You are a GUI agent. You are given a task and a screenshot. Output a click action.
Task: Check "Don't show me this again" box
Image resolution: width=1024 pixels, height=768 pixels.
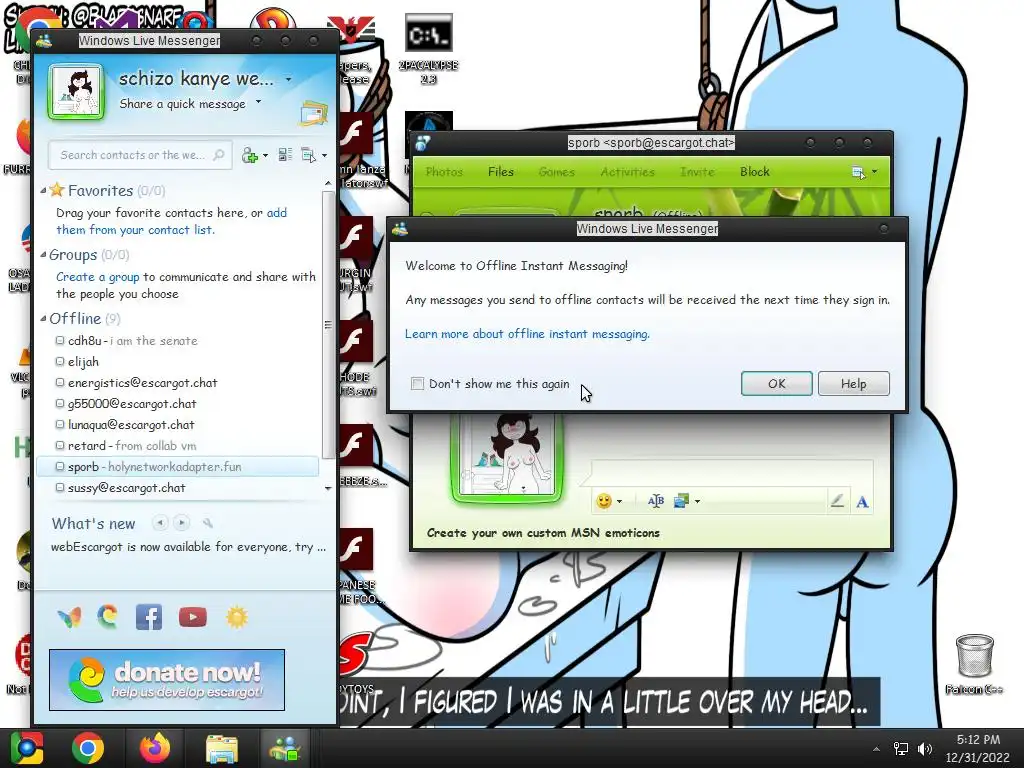tap(417, 383)
